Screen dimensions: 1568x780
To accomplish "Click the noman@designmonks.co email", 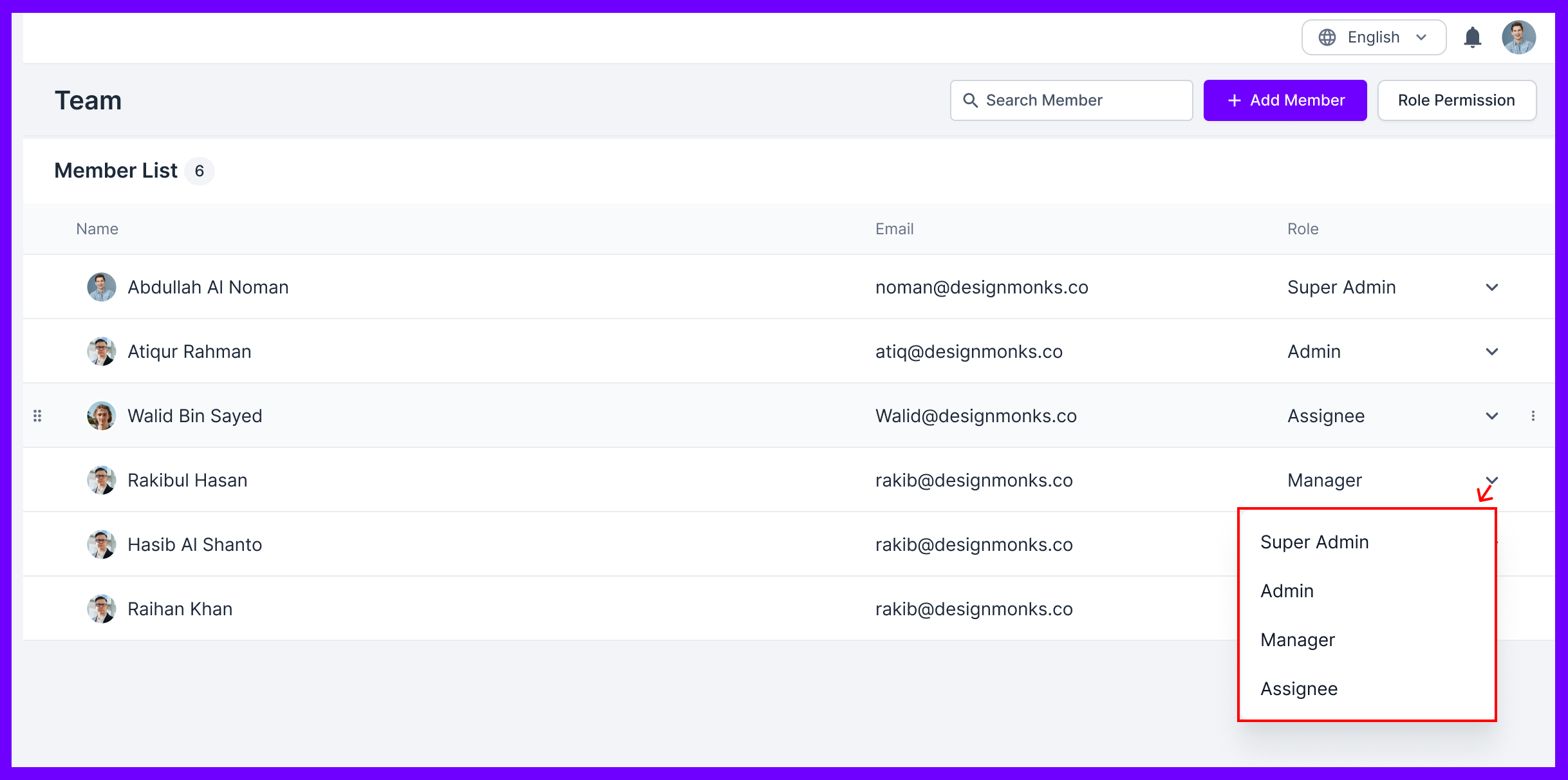I will (982, 287).
